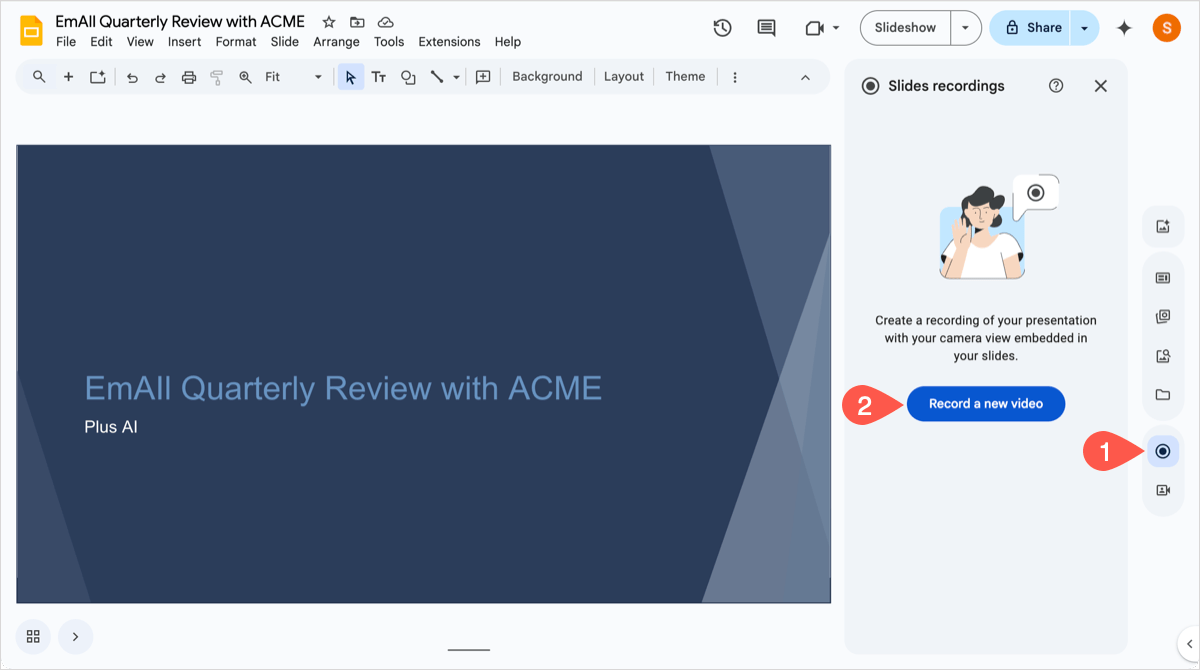Click the zoom magnifier tool

tap(245, 77)
